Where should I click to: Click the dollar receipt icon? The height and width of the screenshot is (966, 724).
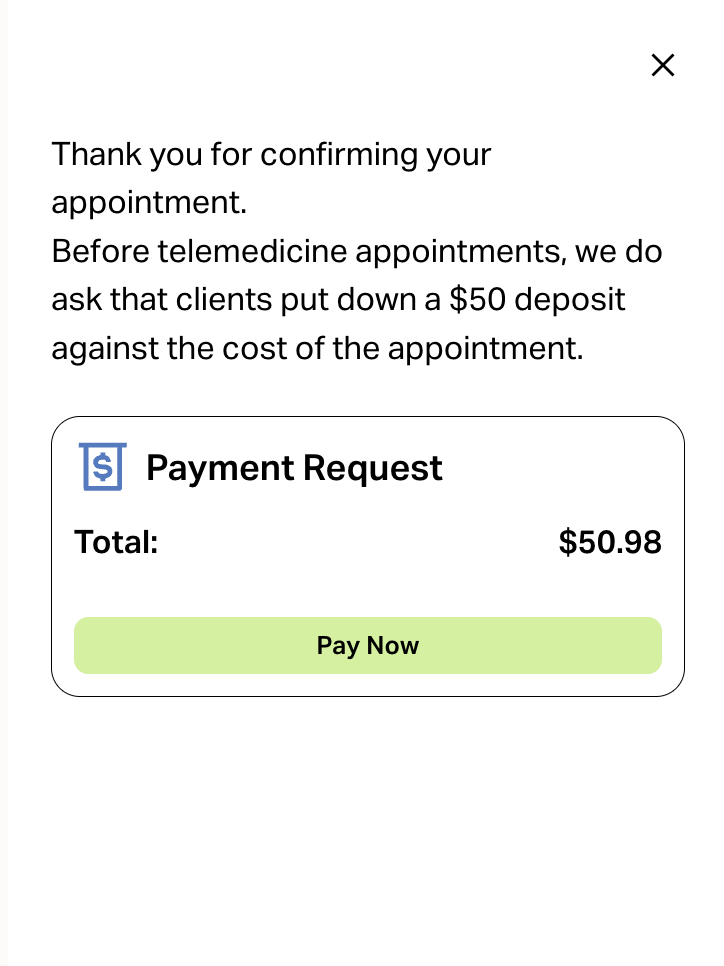click(102, 467)
